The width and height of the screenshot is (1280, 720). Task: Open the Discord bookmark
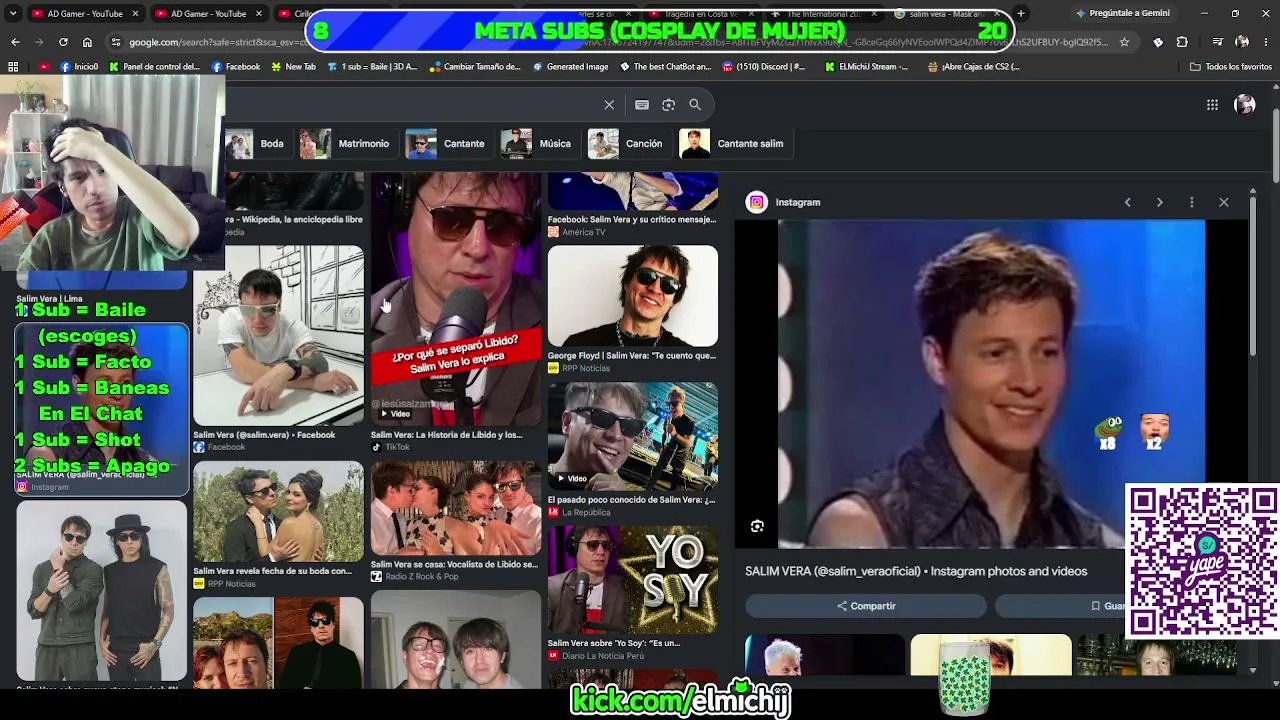[763, 67]
